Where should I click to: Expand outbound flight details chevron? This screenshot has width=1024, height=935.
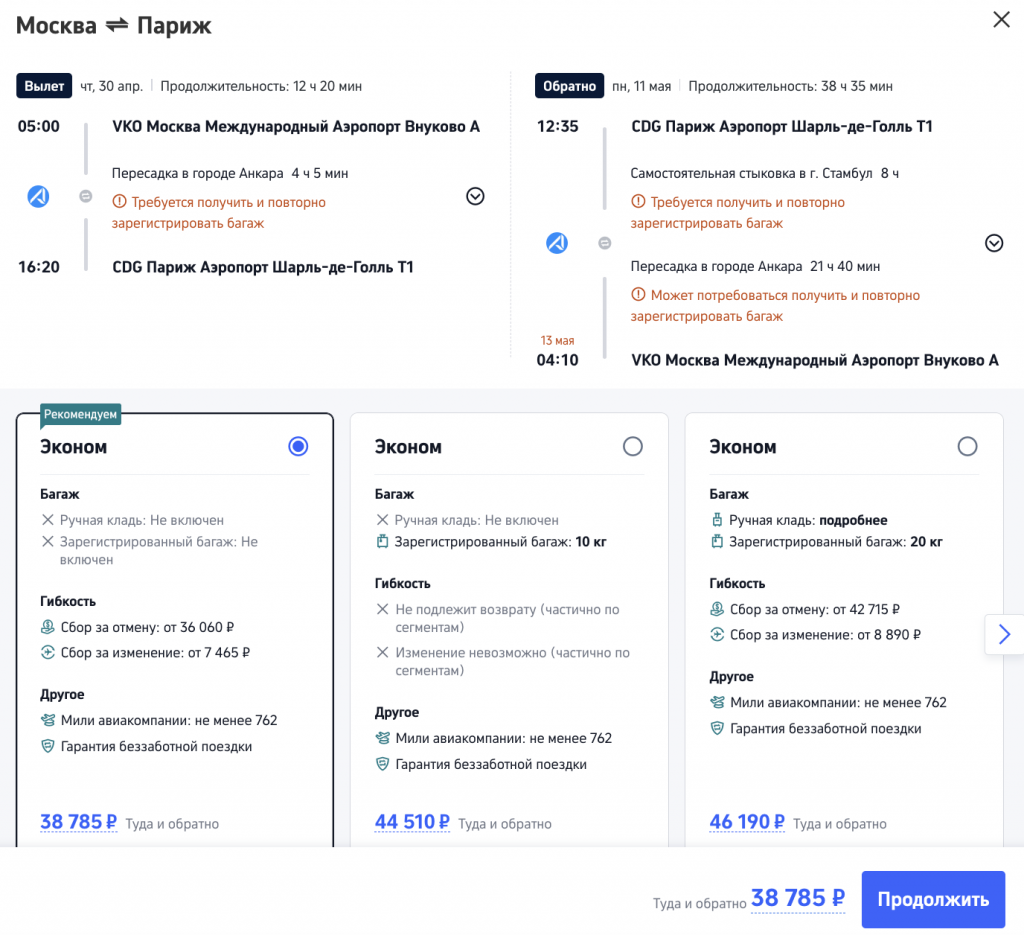point(475,196)
